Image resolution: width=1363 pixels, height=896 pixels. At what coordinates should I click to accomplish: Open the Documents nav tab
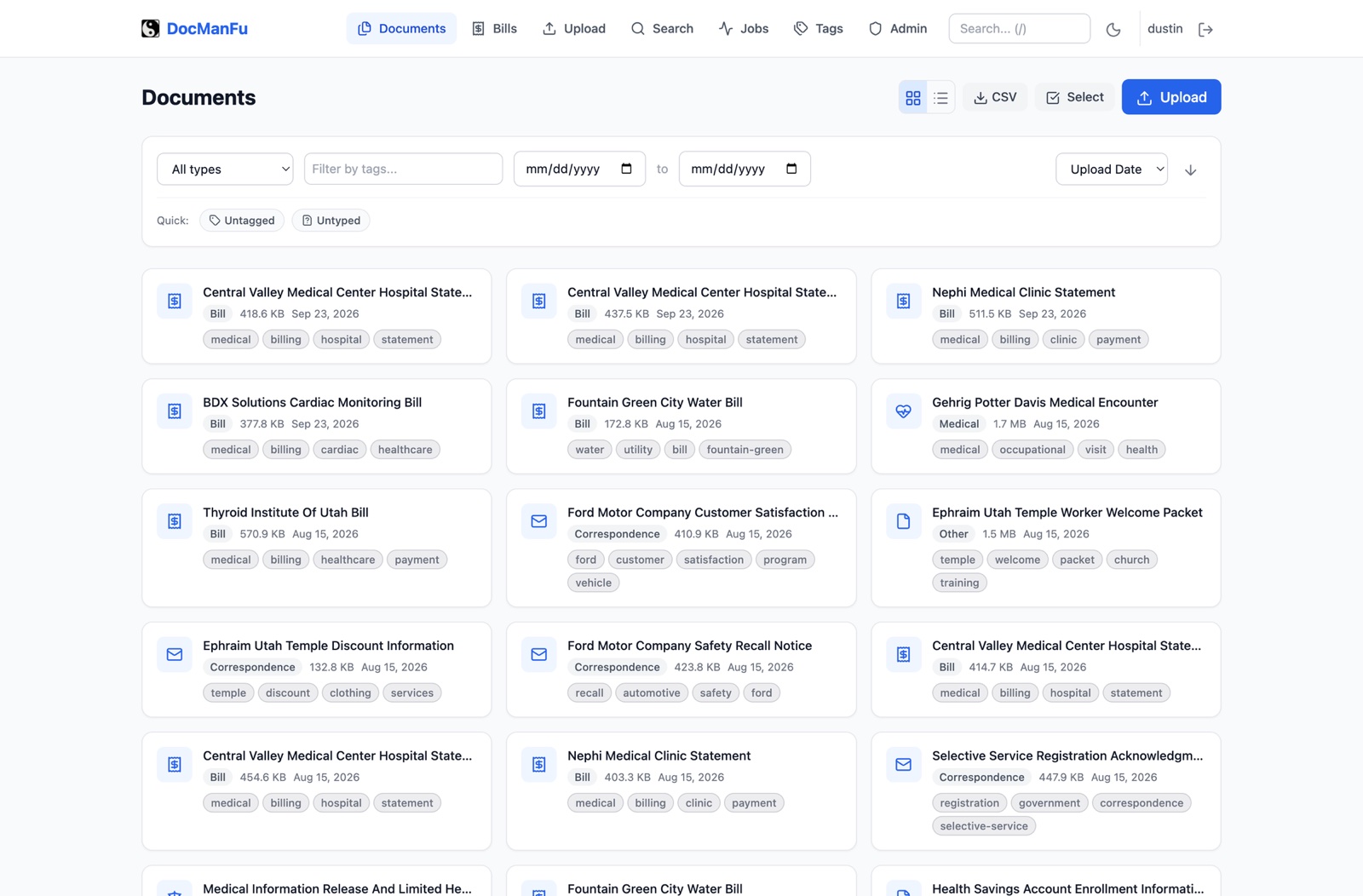(x=401, y=29)
